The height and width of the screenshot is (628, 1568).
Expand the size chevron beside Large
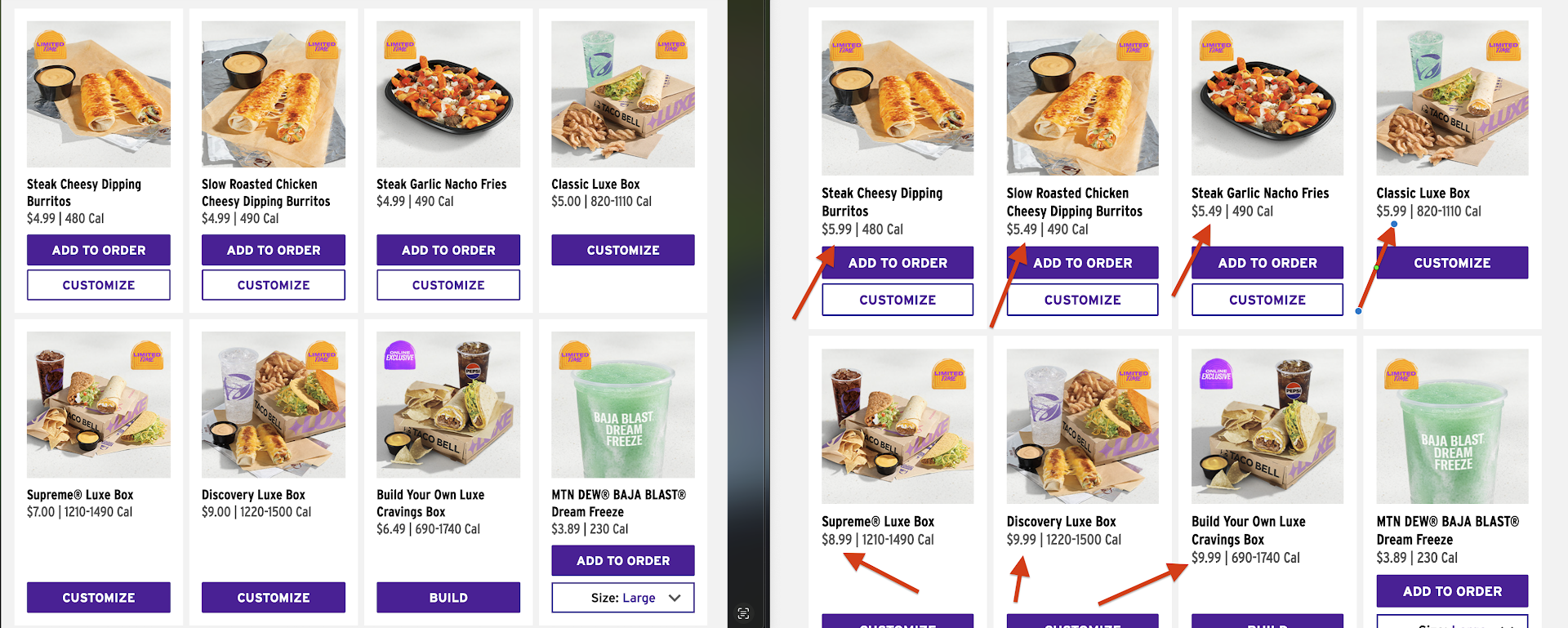675,598
